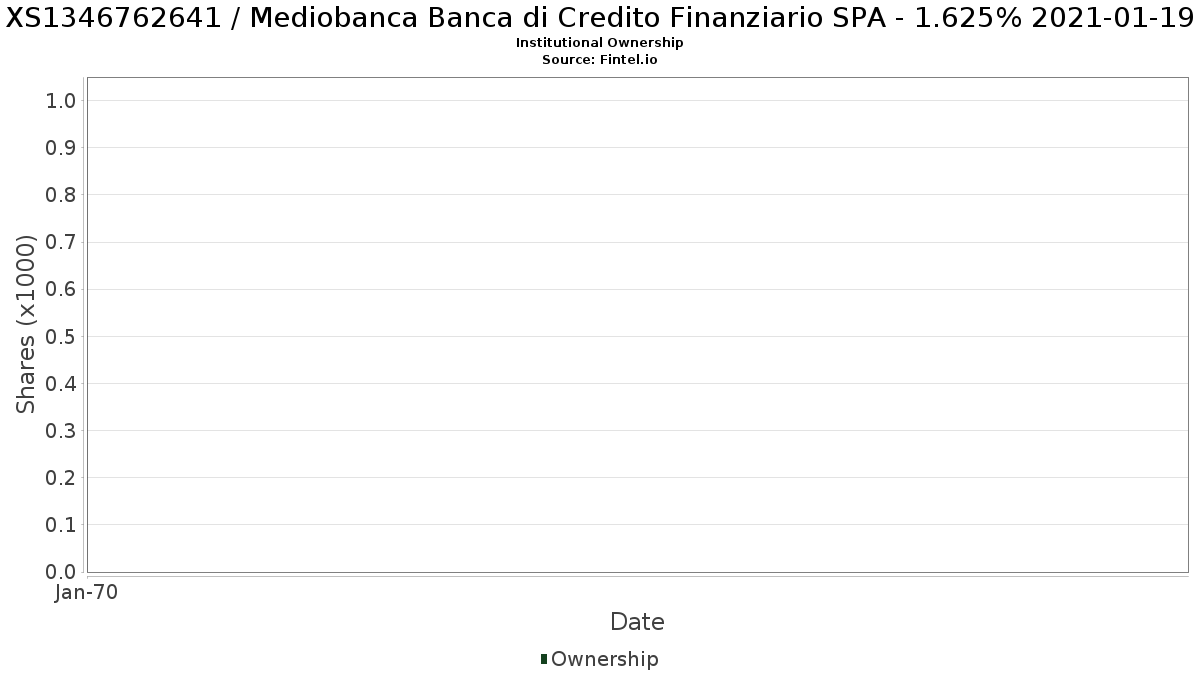This screenshot has height=675, width=1200.
Task: Click the Mediobanca chart title
Action: tap(599, 19)
